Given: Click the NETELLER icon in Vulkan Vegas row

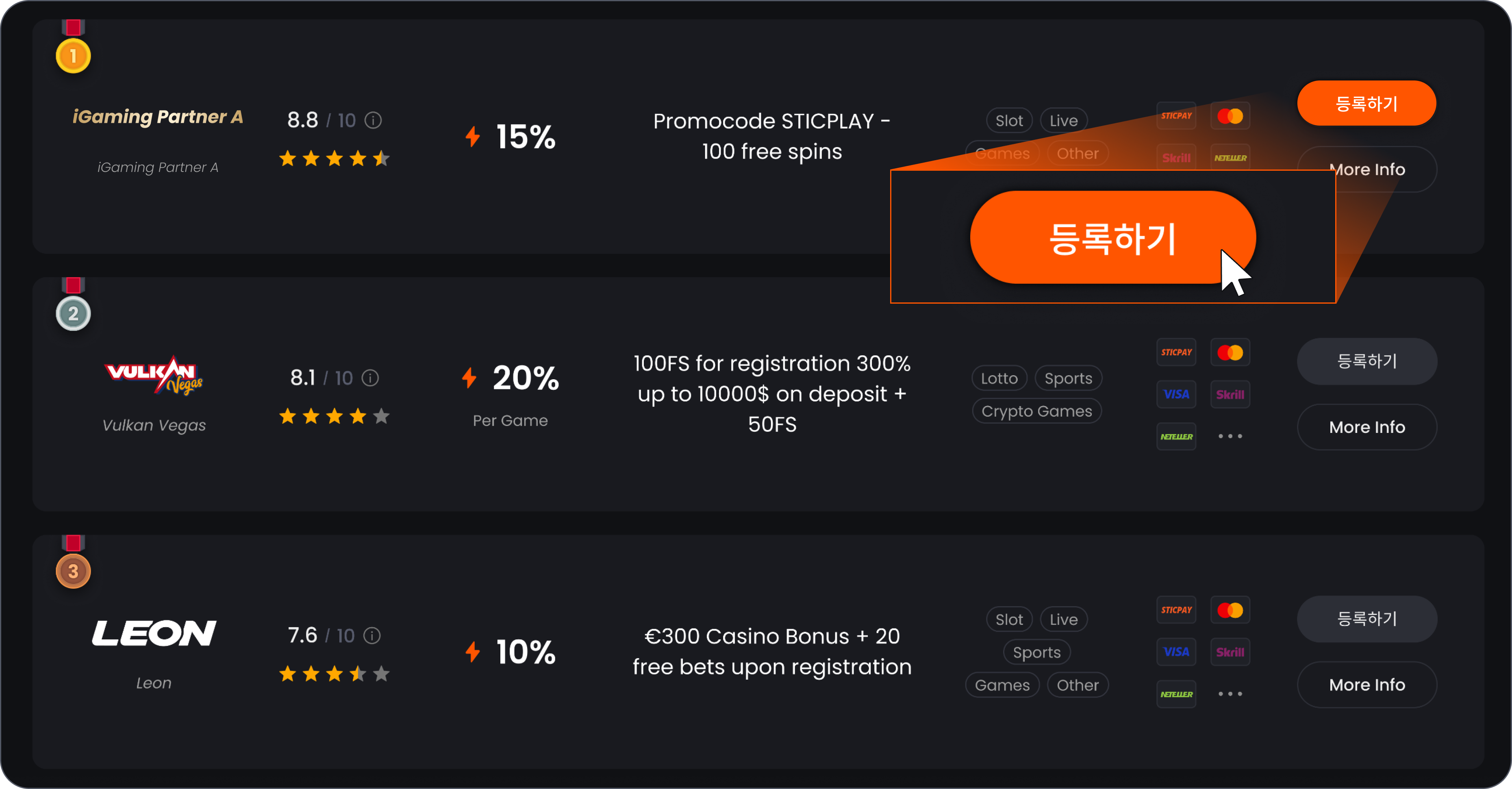Looking at the screenshot, I should pyautogui.click(x=1176, y=436).
